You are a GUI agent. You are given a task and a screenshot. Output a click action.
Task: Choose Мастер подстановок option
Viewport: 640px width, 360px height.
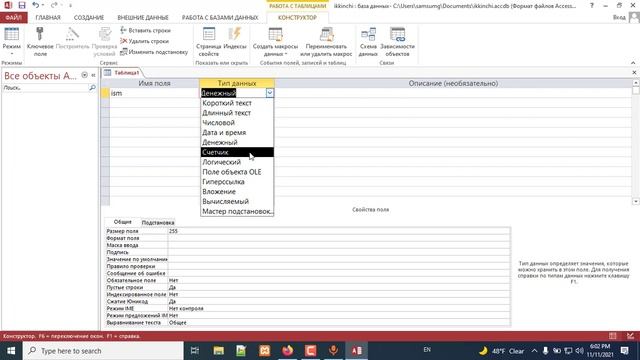(237, 211)
